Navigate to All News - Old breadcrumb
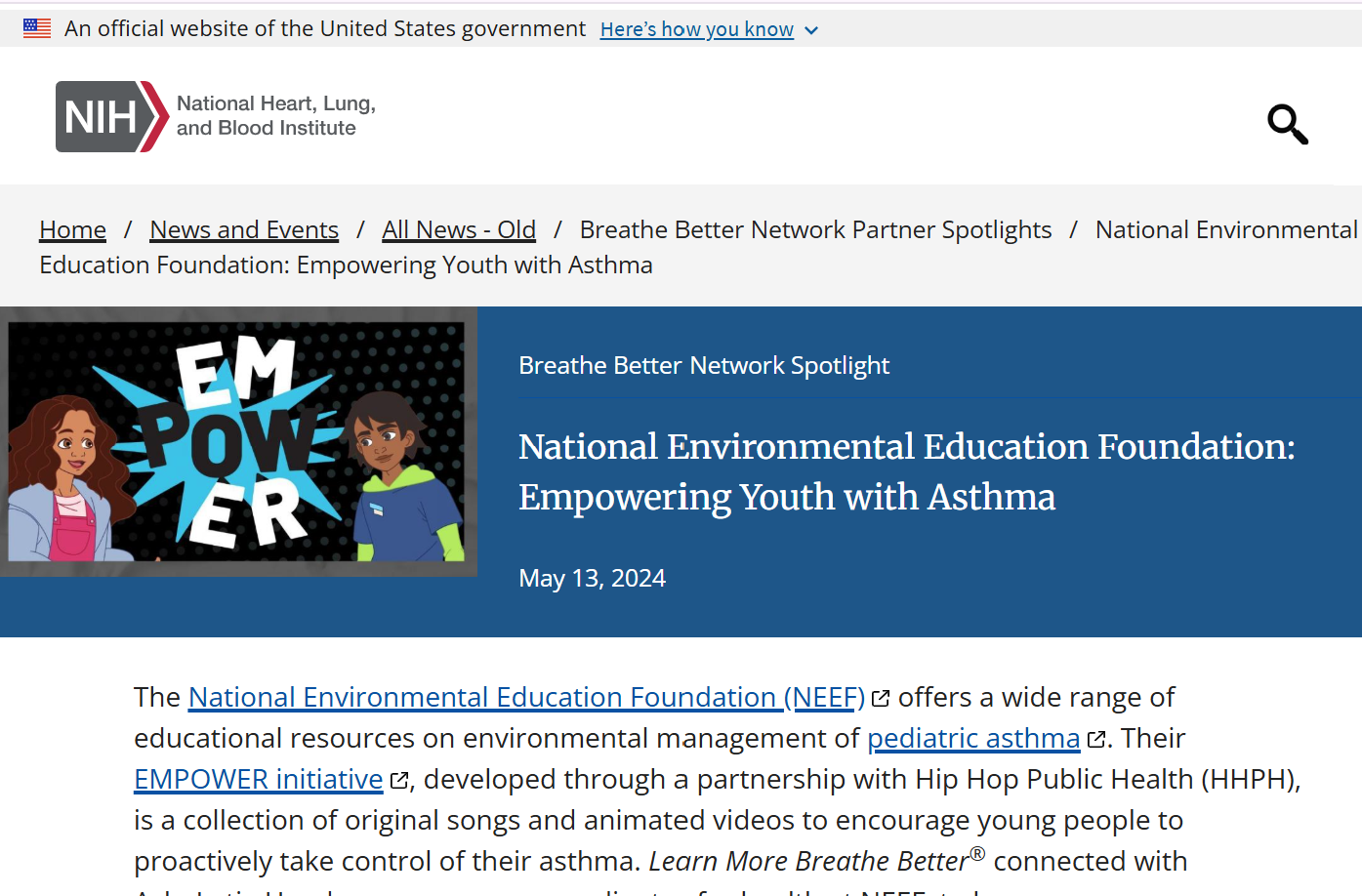1362x896 pixels. [459, 229]
